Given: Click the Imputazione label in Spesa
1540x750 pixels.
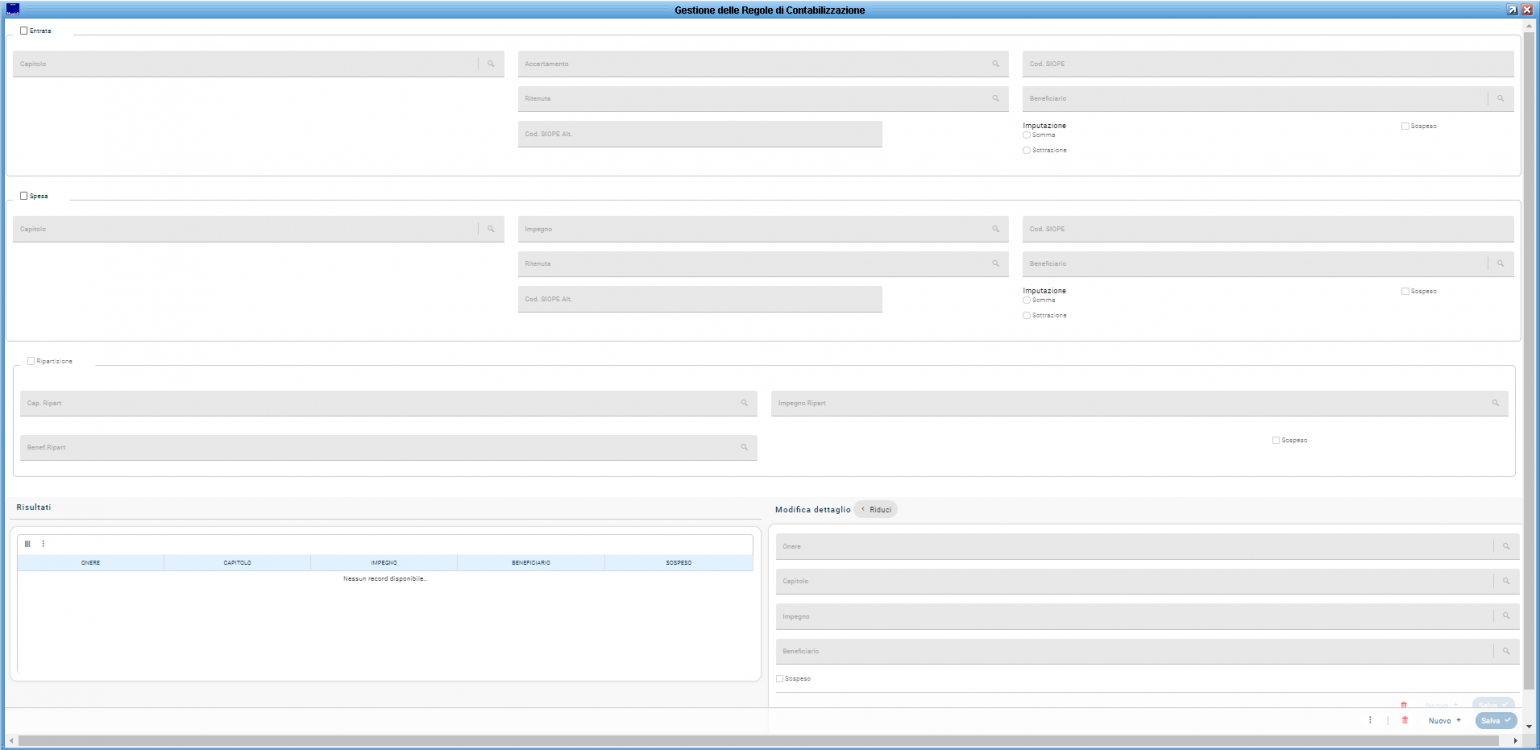Looking at the screenshot, I should click(x=1044, y=290).
